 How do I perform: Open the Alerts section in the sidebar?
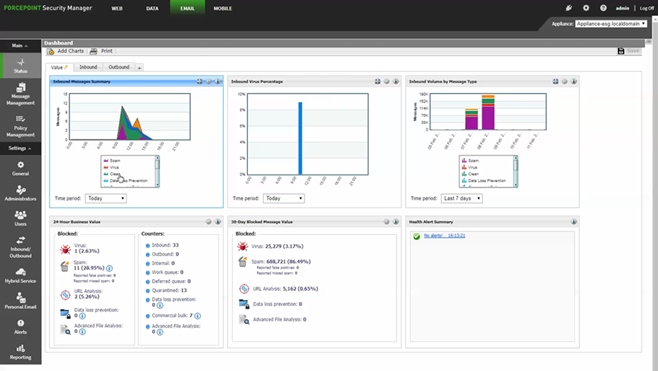coord(20,326)
